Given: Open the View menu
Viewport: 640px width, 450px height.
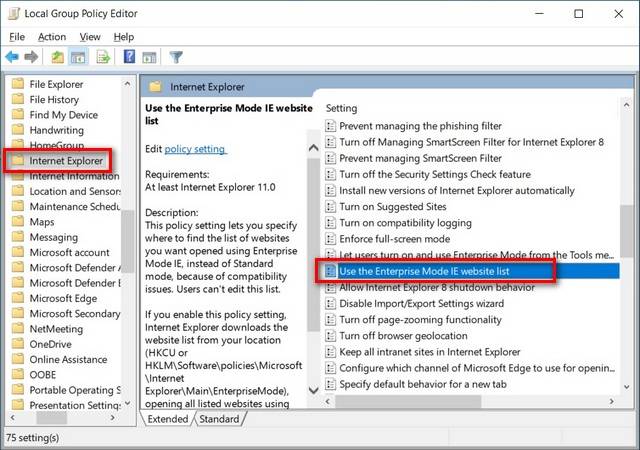Looking at the screenshot, I should point(91,37).
